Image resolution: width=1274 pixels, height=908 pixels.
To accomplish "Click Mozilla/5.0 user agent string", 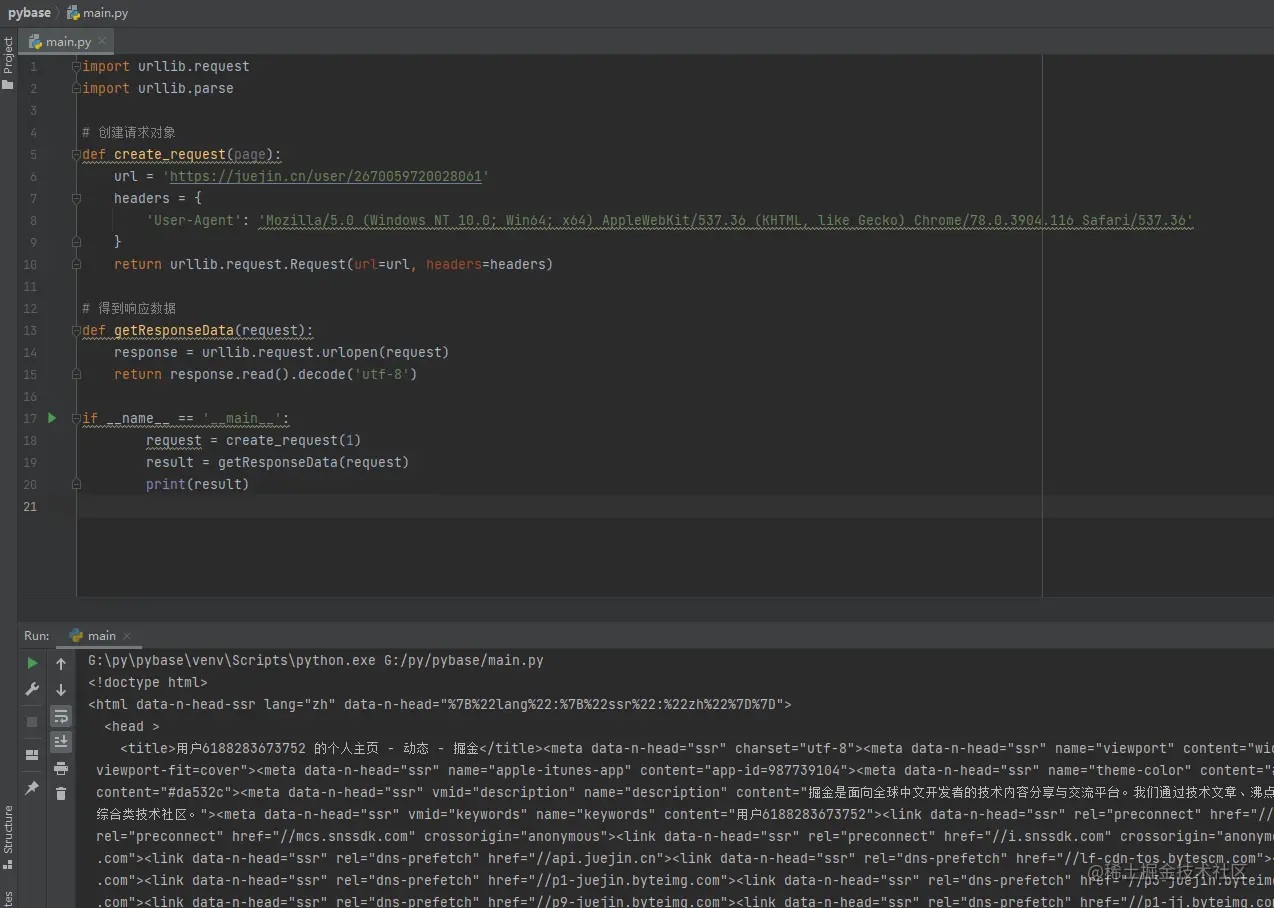I will (x=726, y=220).
